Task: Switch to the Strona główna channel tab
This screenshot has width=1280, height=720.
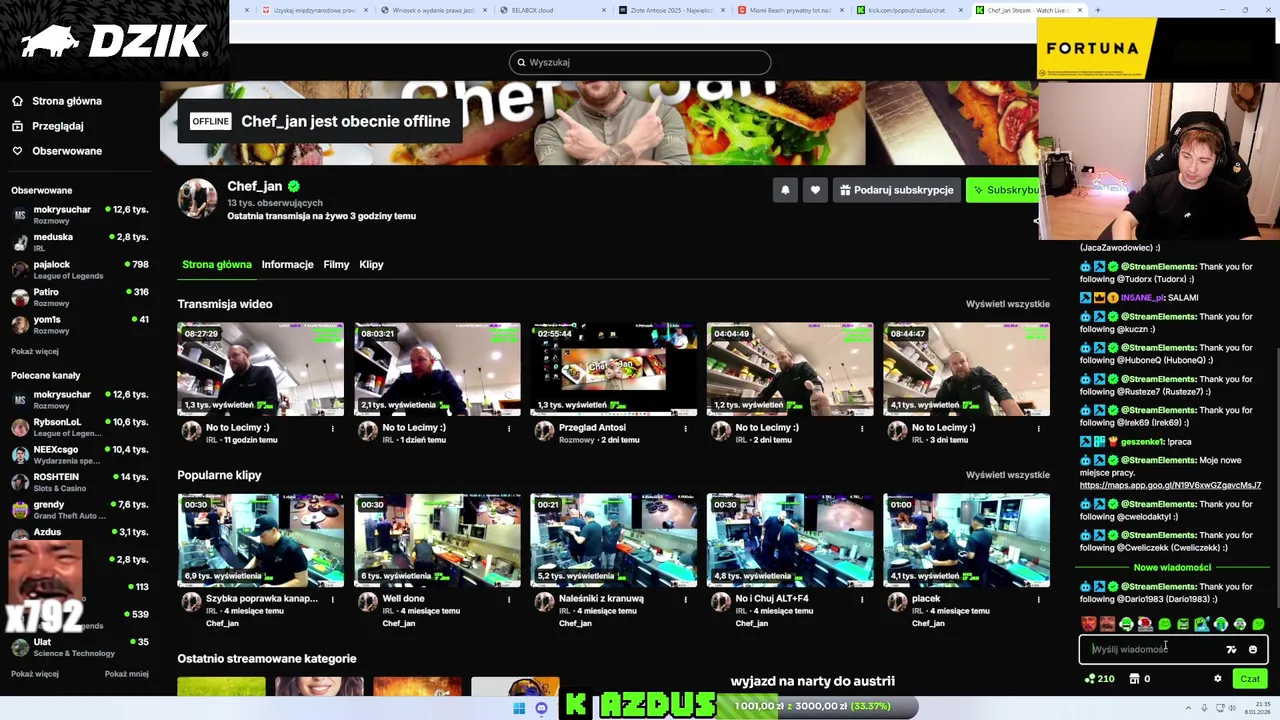Action: click(217, 265)
